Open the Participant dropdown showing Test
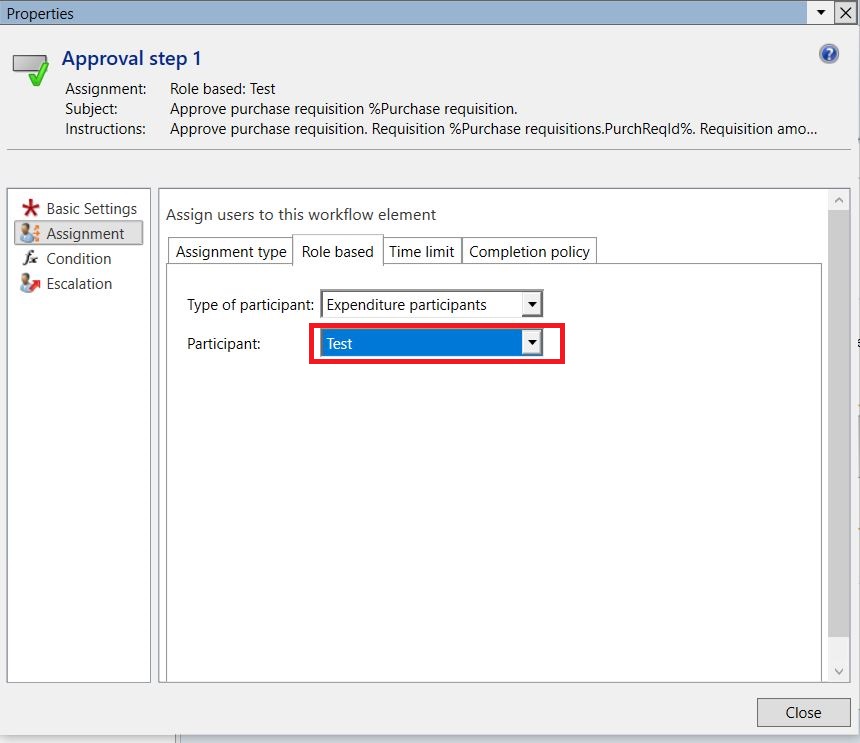The height and width of the screenshot is (743, 860). point(533,343)
